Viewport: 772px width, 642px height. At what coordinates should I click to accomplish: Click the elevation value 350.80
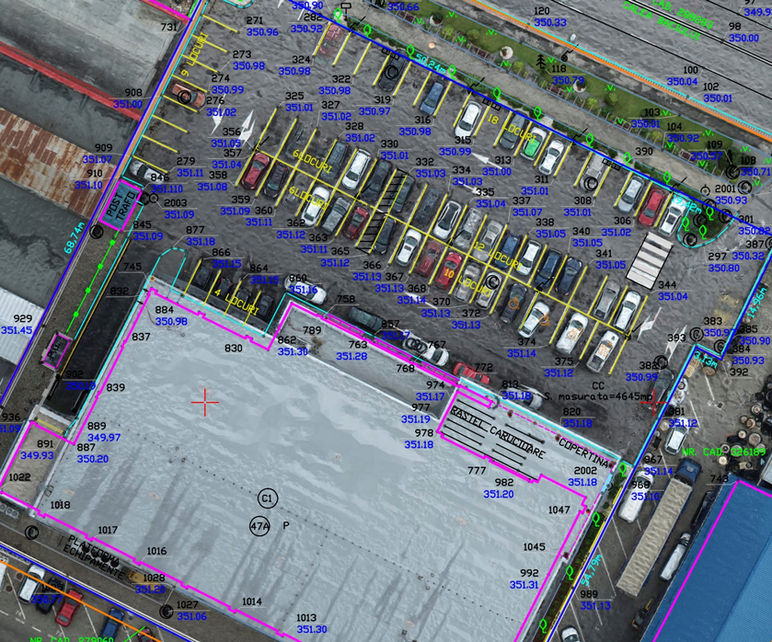(724, 268)
